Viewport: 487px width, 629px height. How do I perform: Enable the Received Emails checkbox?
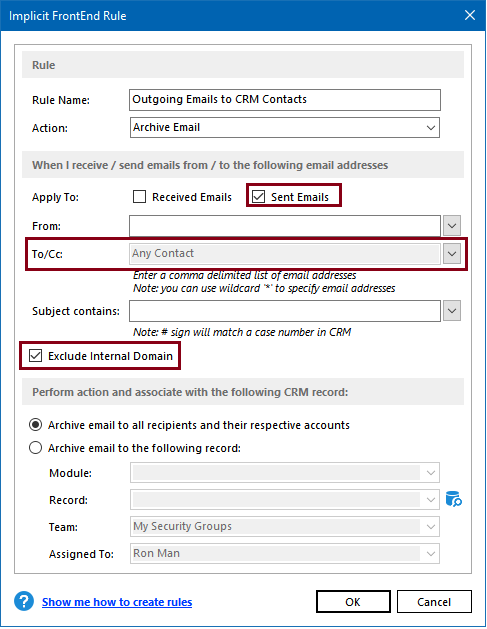(x=139, y=197)
